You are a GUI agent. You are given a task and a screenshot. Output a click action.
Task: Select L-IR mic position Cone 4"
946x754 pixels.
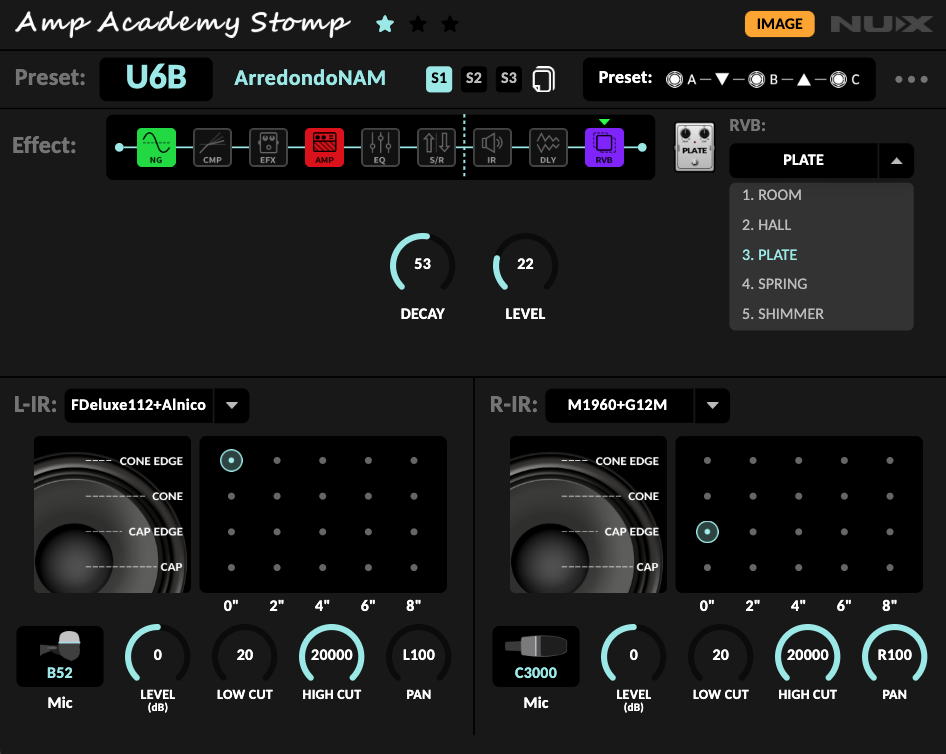323,496
